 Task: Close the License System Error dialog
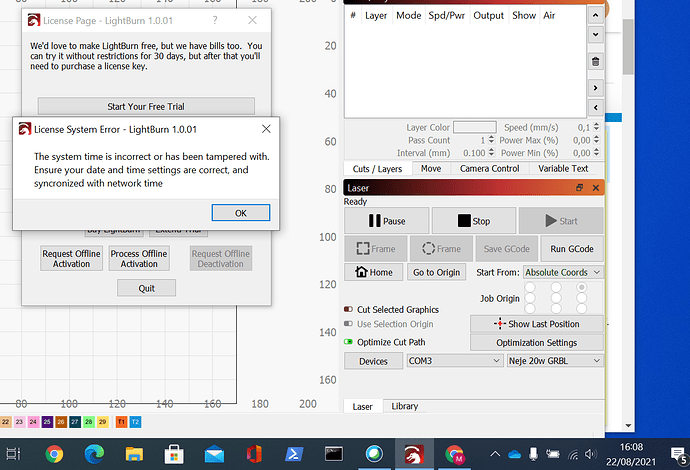(x=266, y=129)
